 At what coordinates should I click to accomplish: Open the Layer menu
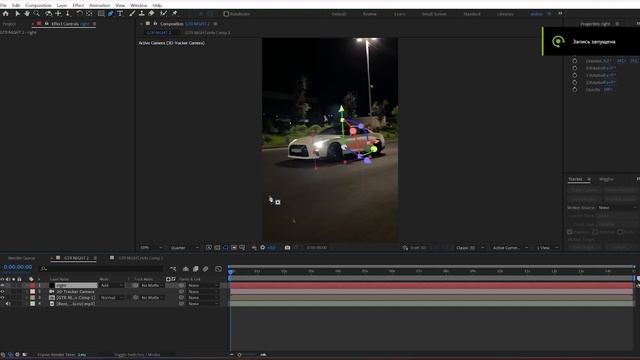click(62, 5)
